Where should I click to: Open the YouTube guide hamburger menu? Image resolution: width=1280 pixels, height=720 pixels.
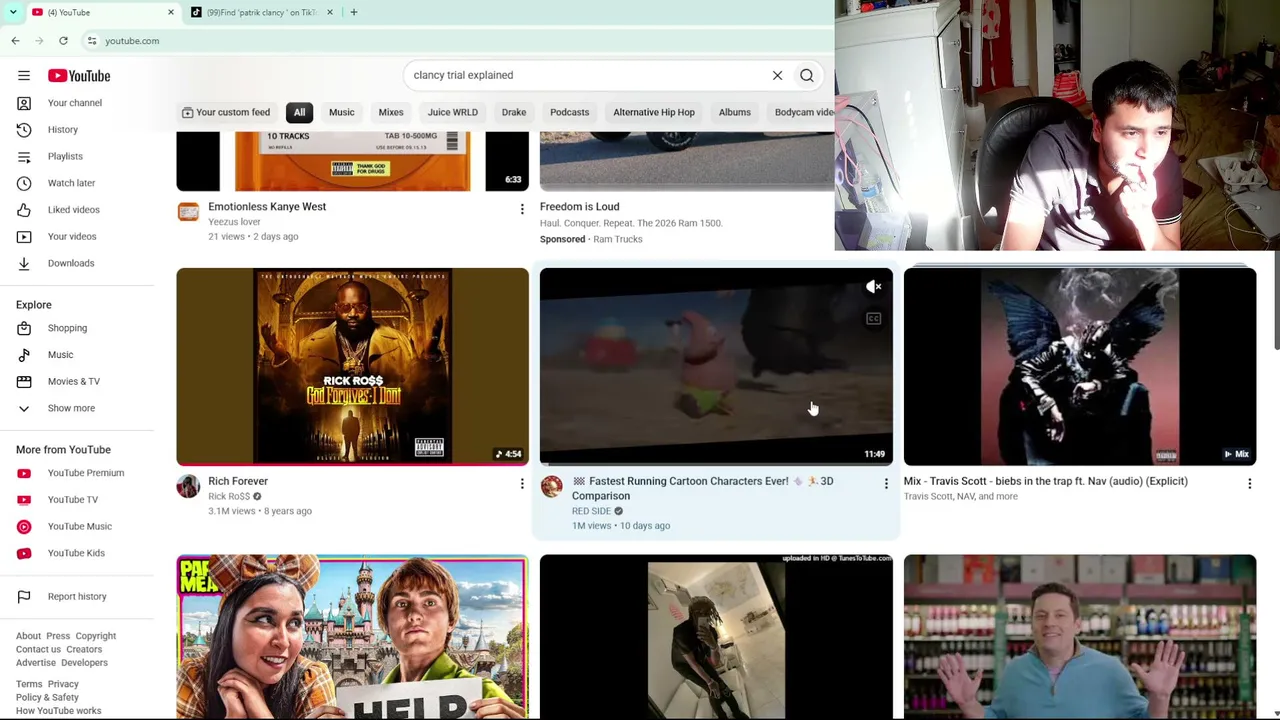[24, 76]
